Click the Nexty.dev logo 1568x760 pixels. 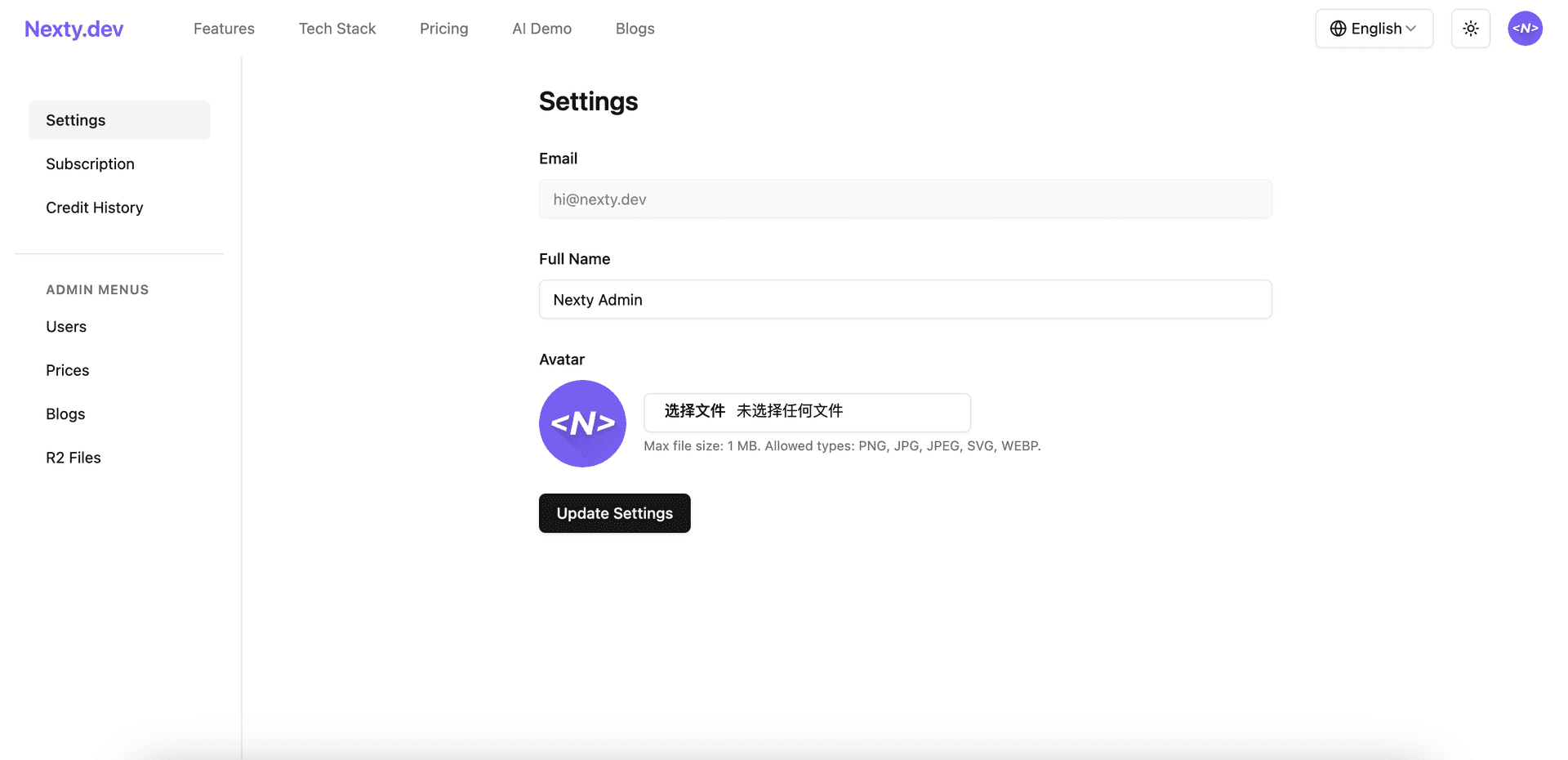73,29
